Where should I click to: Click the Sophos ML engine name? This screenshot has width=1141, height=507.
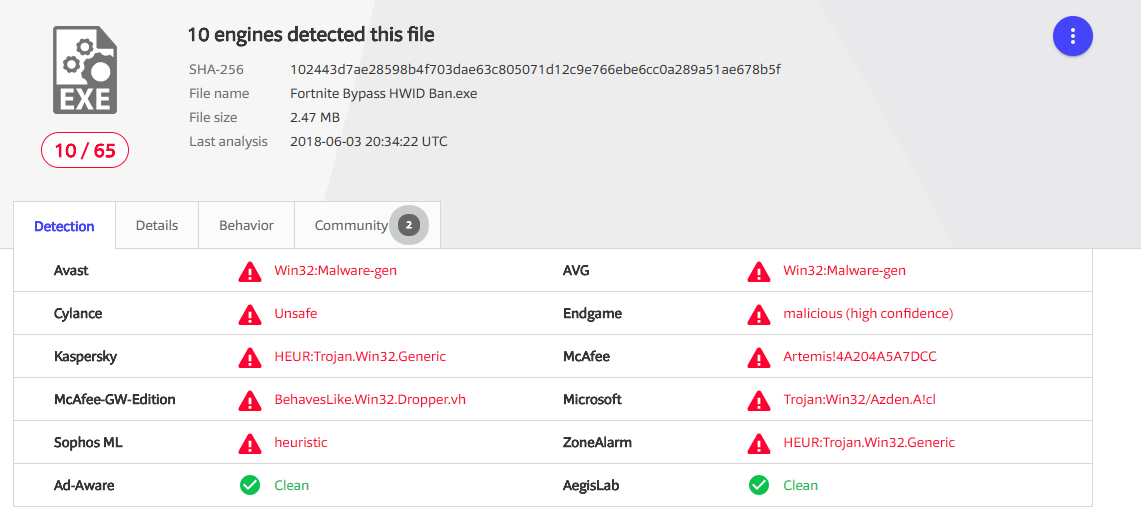(x=86, y=442)
